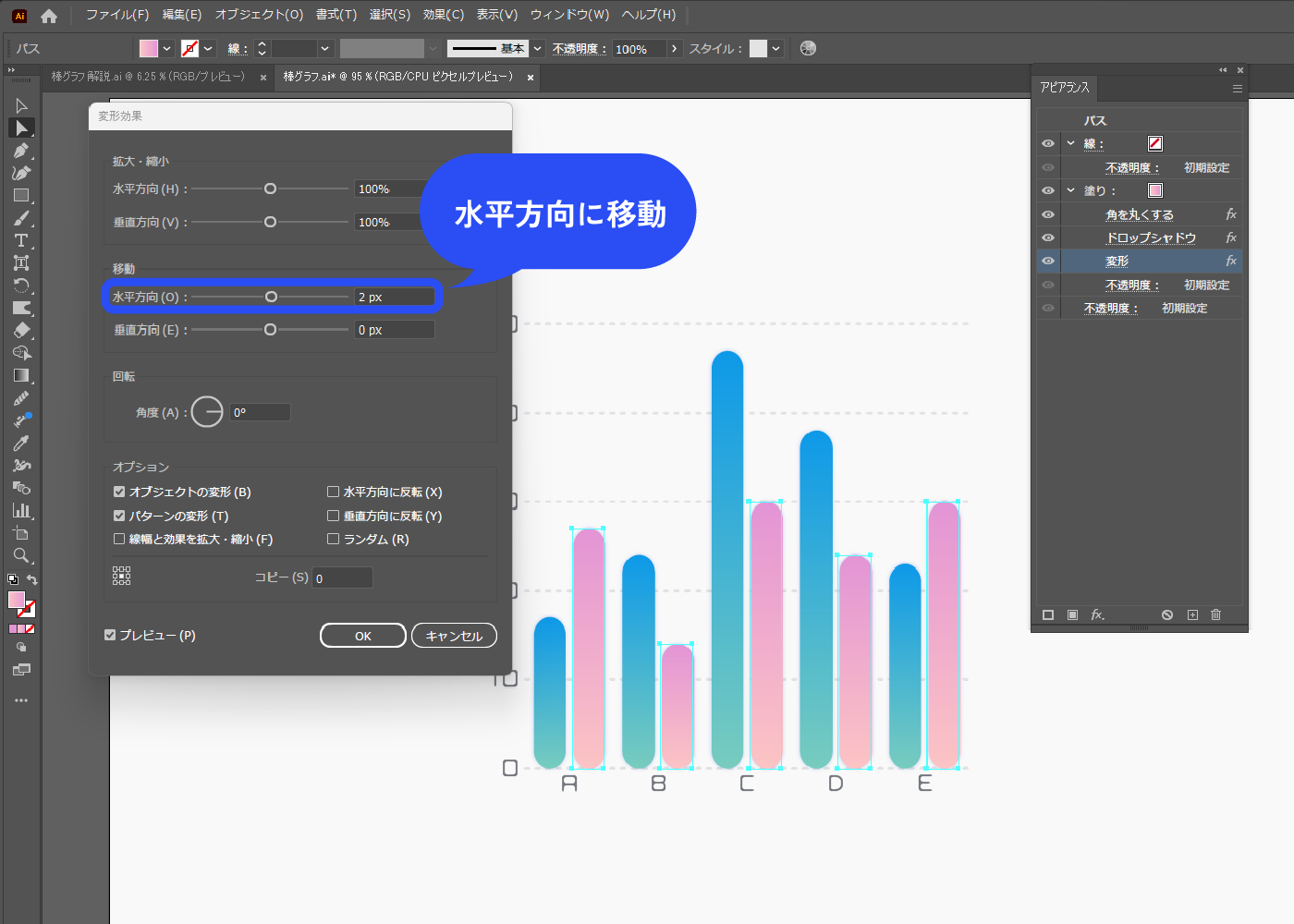
Task: Enable Reflect Y checkbox (垂直方向に反転)
Action: point(333,516)
